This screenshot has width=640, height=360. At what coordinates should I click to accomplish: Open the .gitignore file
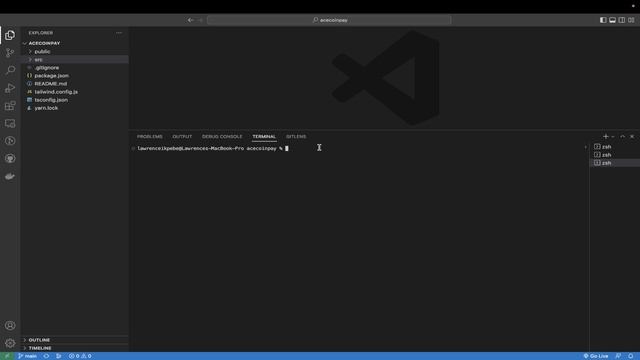click(x=75, y=68)
